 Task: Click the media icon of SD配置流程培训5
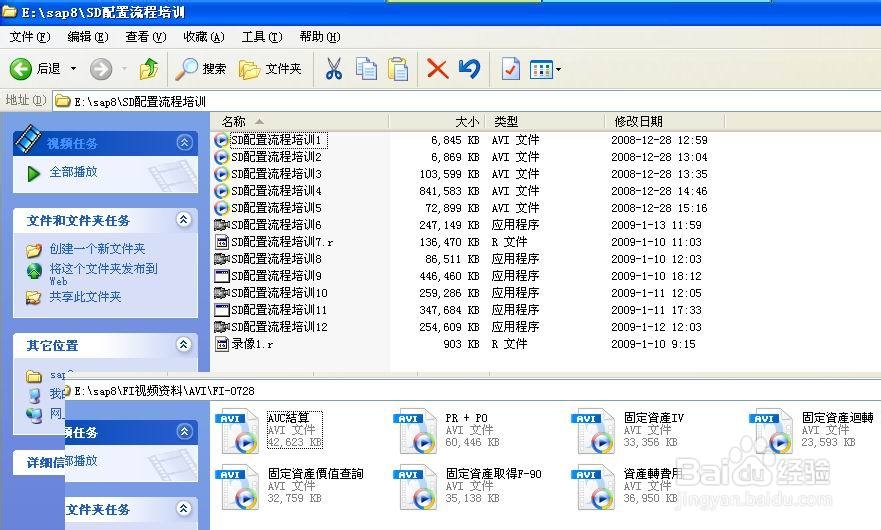(221, 208)
